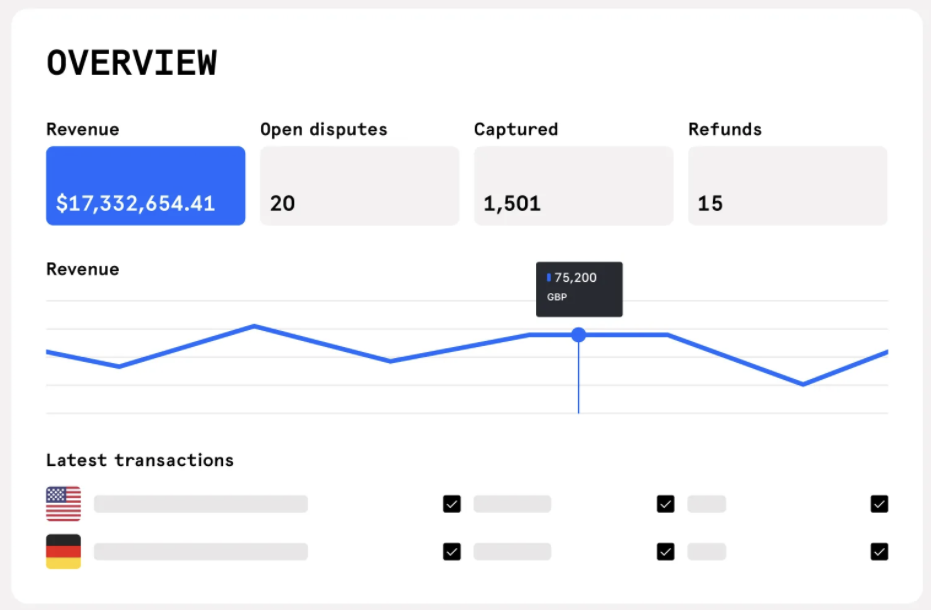The image size is (931, 610).
Task: Click the placeholder bar beside the US flag
Action: coord(200,504)
